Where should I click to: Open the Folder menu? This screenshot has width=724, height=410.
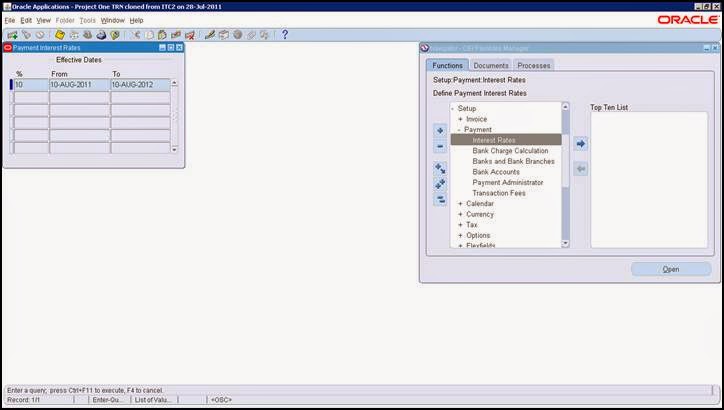(x=65, y=20)
